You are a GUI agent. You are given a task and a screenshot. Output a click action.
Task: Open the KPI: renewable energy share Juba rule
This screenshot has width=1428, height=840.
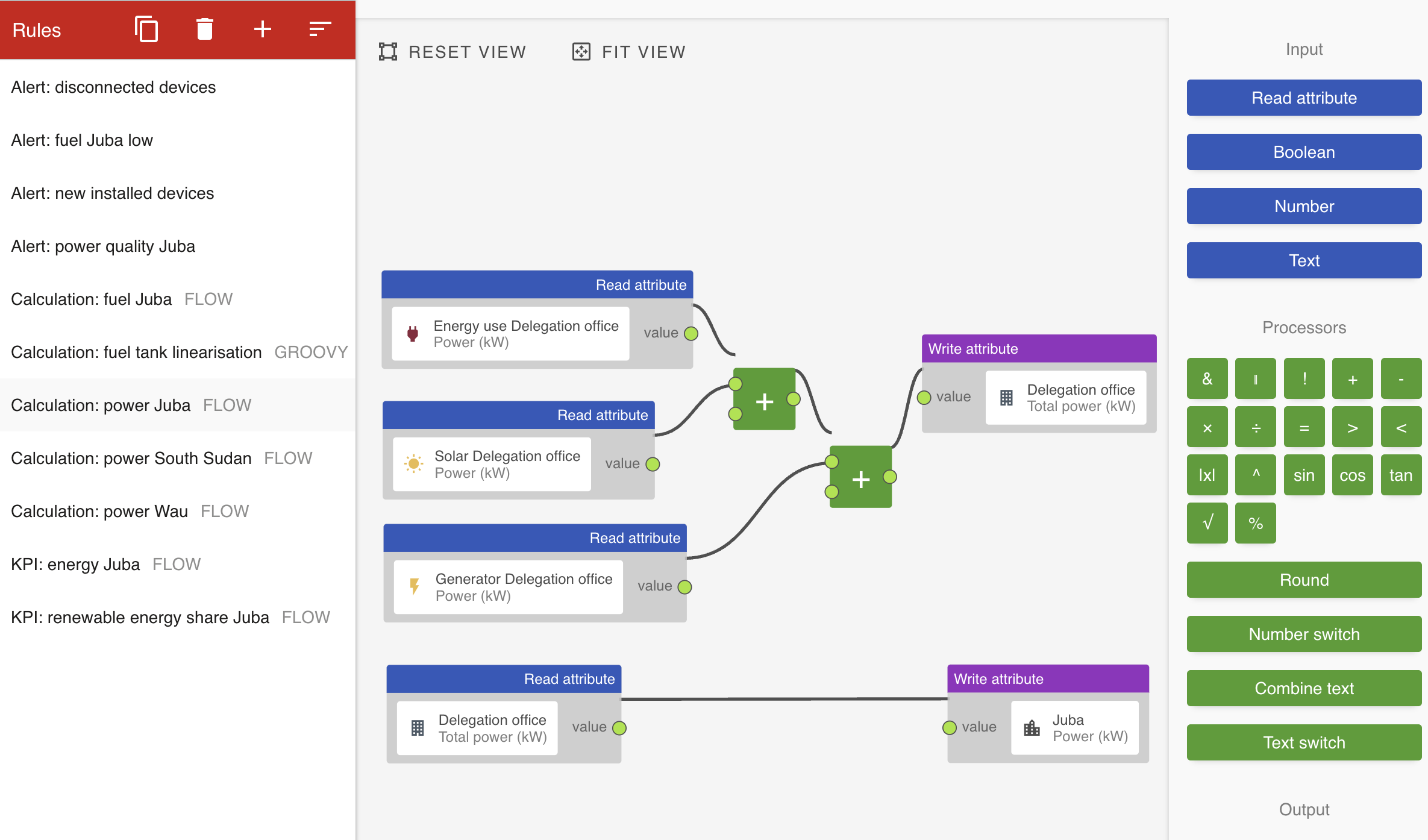click(x=140, y=617)
